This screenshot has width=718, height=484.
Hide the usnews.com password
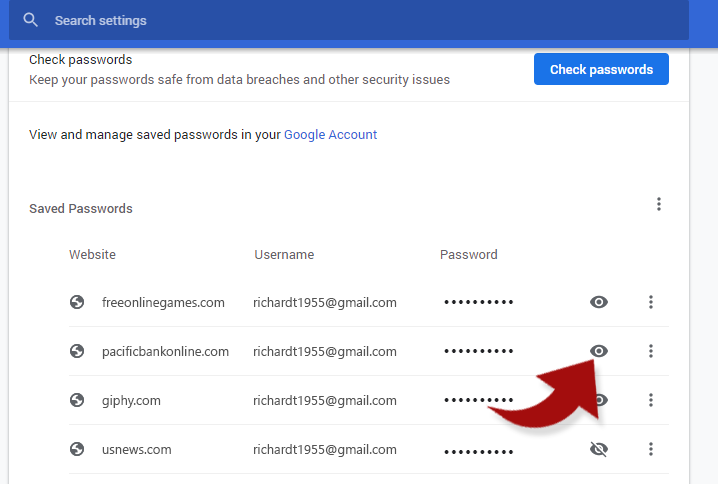tap(598, 449)
